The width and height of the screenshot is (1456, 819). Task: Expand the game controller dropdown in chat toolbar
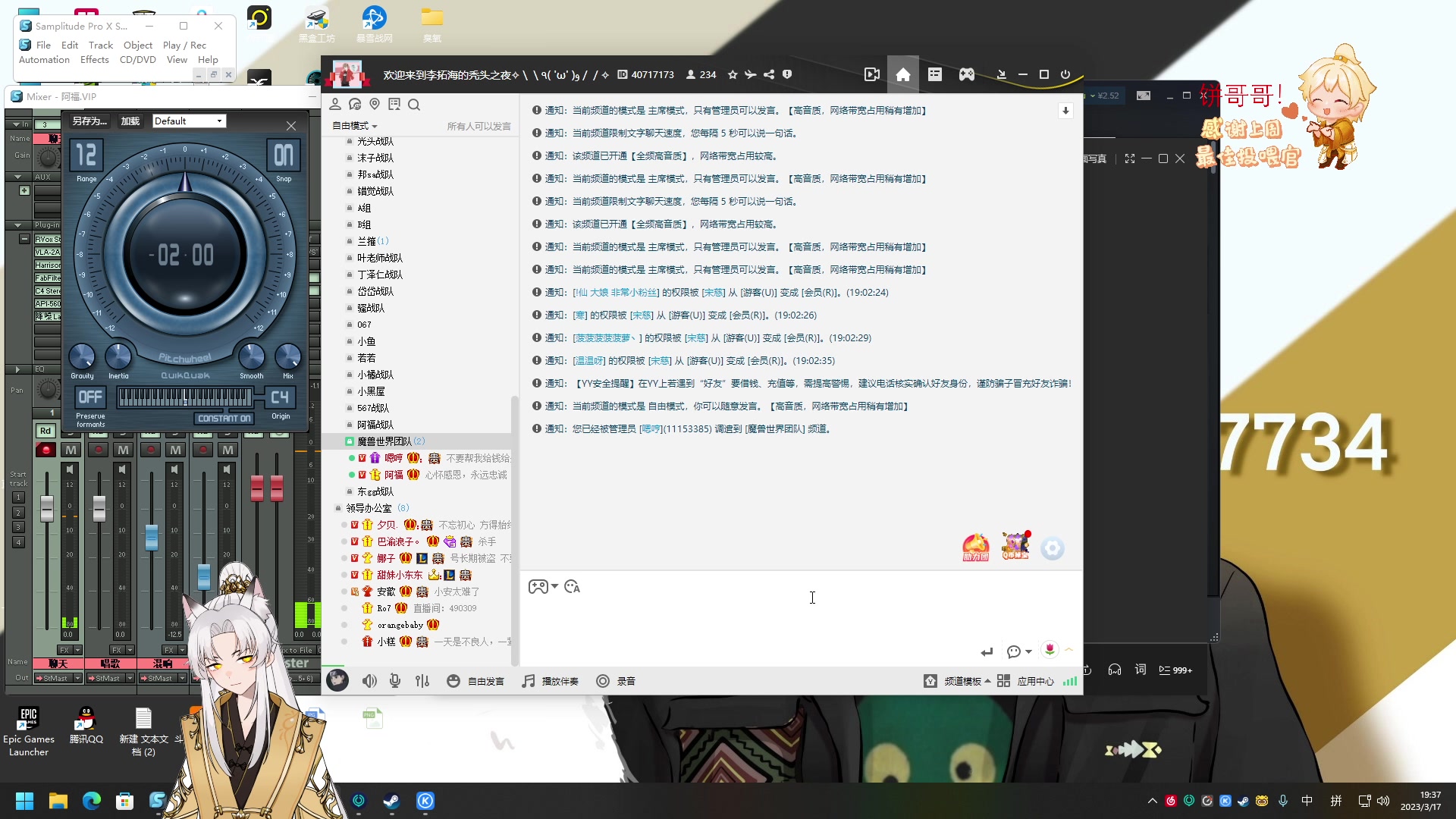[x=555, y=586]
